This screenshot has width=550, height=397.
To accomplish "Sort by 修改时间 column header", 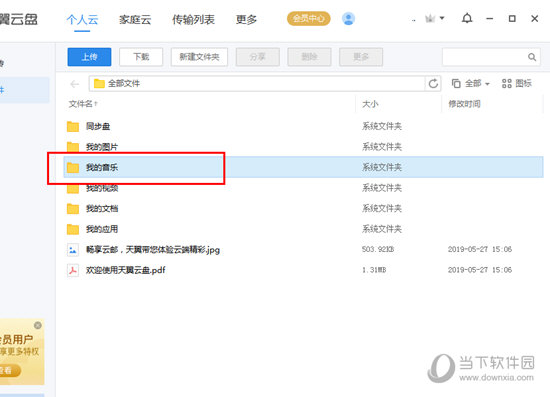I will click(464, 104).
